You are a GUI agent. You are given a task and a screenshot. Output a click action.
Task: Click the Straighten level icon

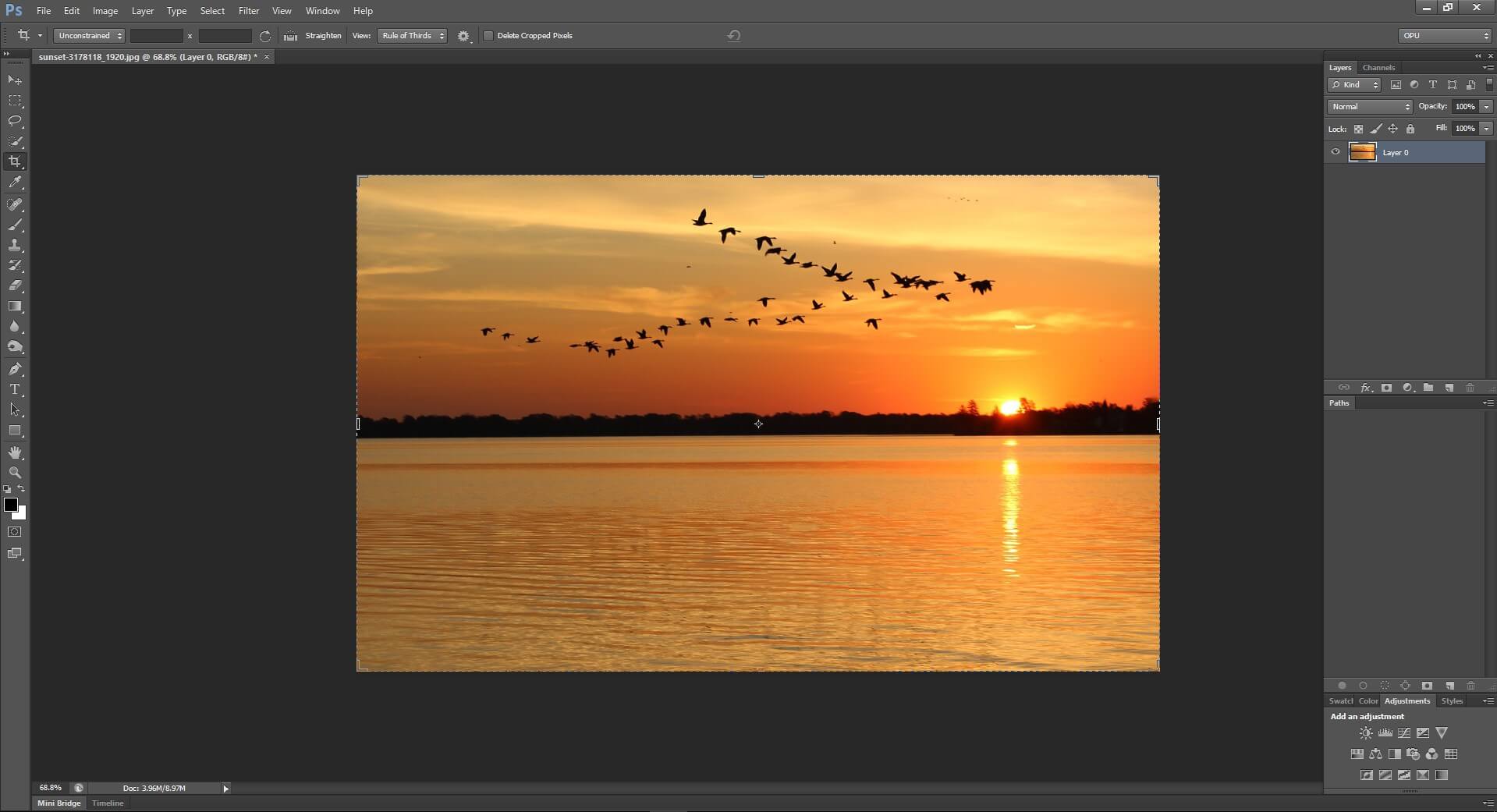pyautogui.click(x=290, y=36)
